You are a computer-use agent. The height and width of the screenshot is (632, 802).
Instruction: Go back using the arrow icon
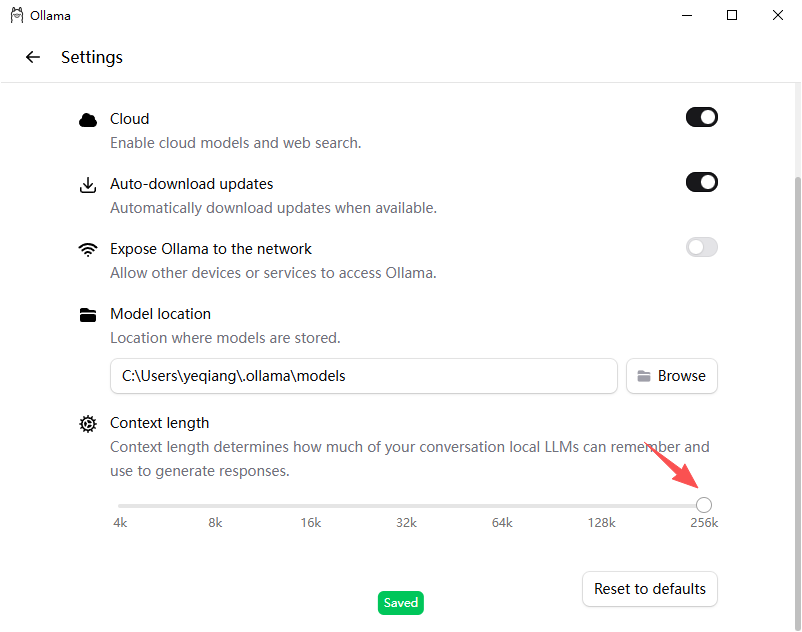coord(33,57)
